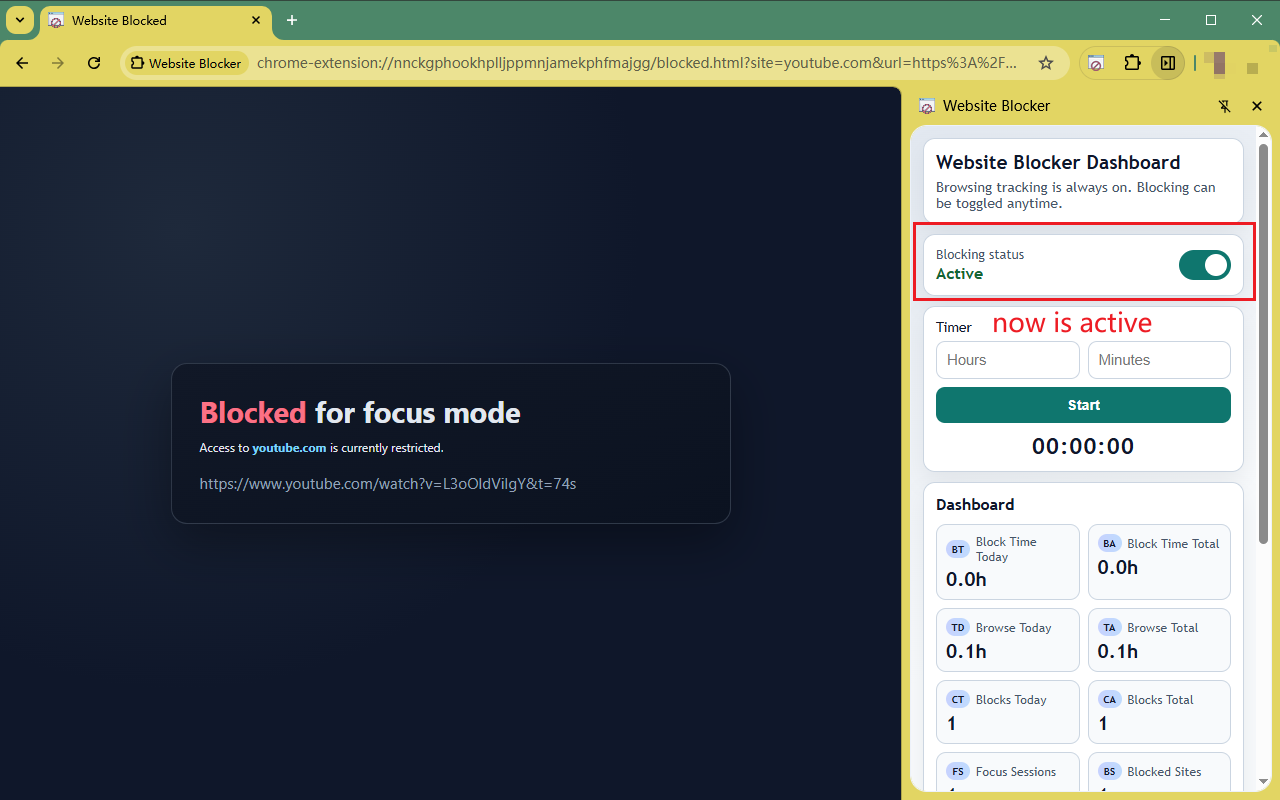
Task: Click the scrollbar down arrow in panel
Action: (1263, 781)
